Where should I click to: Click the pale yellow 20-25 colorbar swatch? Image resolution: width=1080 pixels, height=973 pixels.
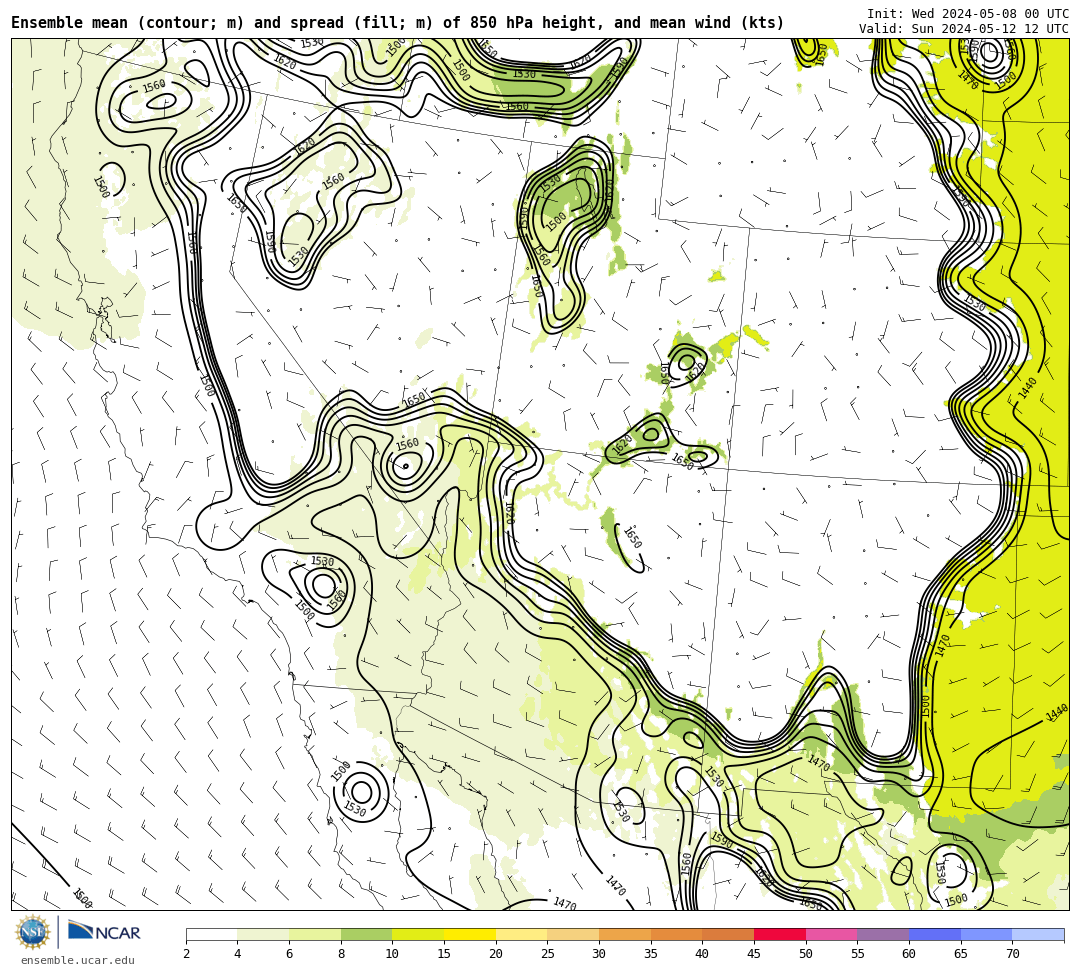(x=521, y=934)
